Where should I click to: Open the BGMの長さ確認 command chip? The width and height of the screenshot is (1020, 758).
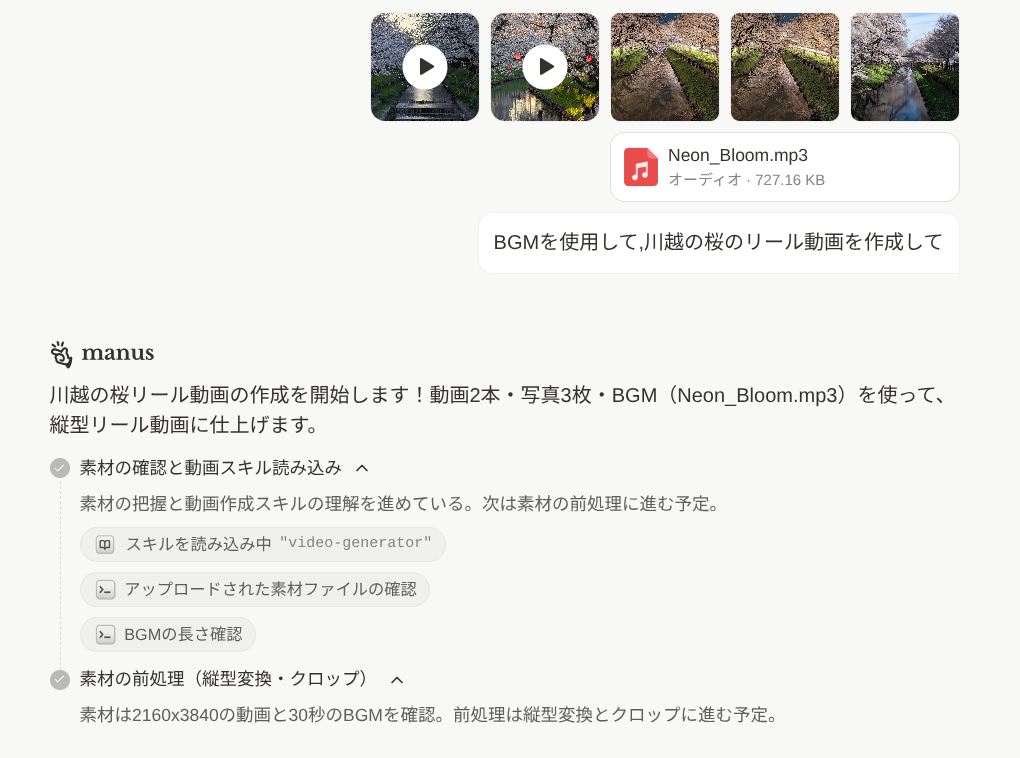[168, 634]
